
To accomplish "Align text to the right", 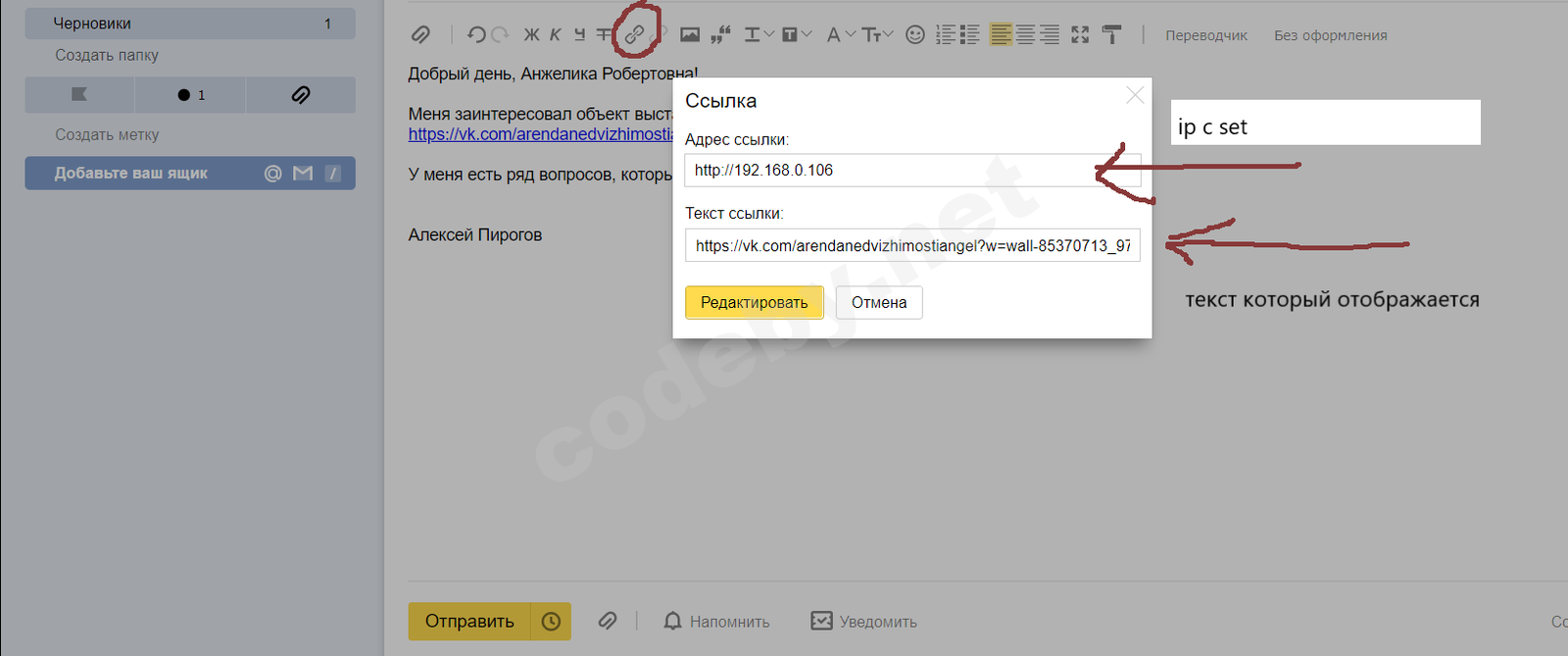I will (1050, 35).
